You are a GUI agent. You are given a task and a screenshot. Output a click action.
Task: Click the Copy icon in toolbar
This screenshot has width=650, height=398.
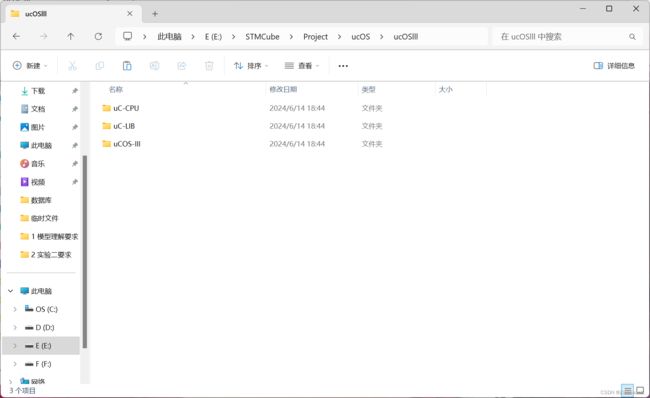pyautogui.click(x=99, y=66)
